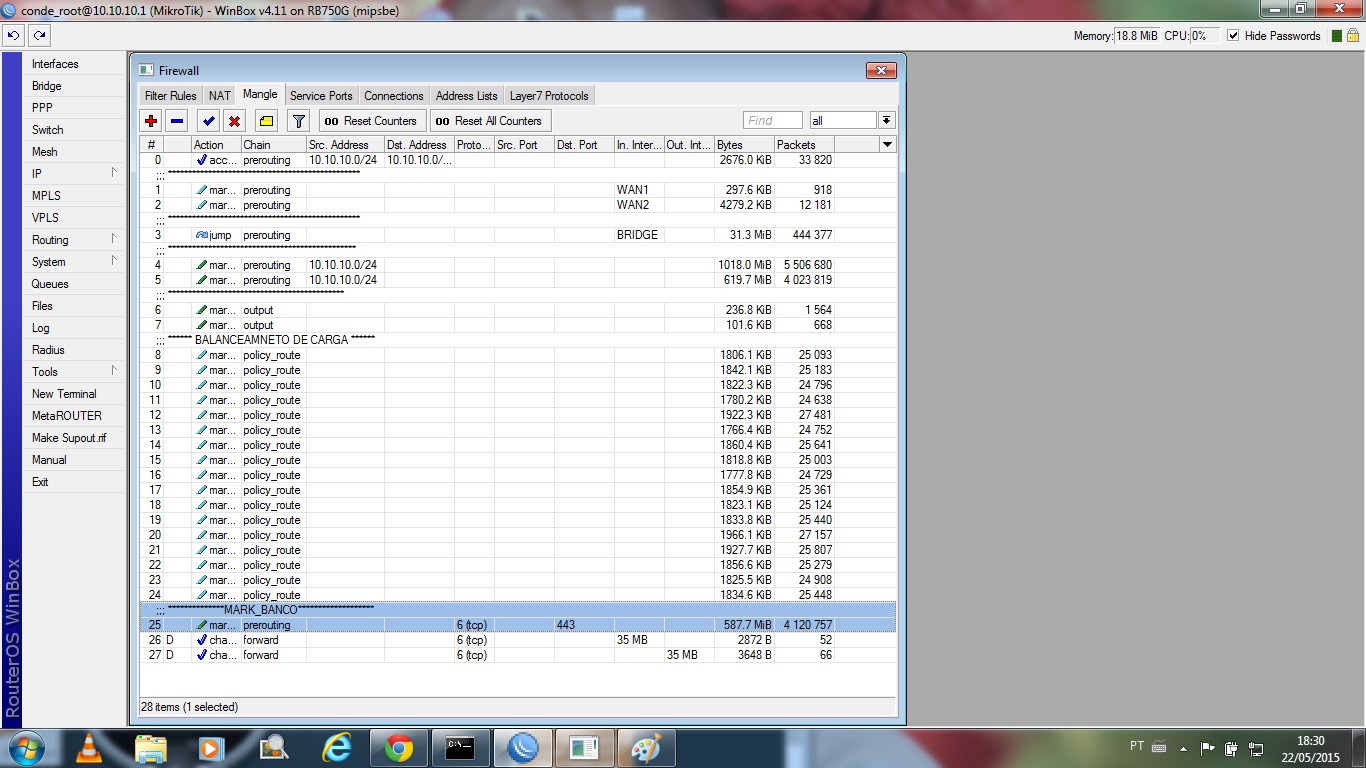Disable the selected rule with the red X
Screen dimensions: 1366x768
click(235, 121)
